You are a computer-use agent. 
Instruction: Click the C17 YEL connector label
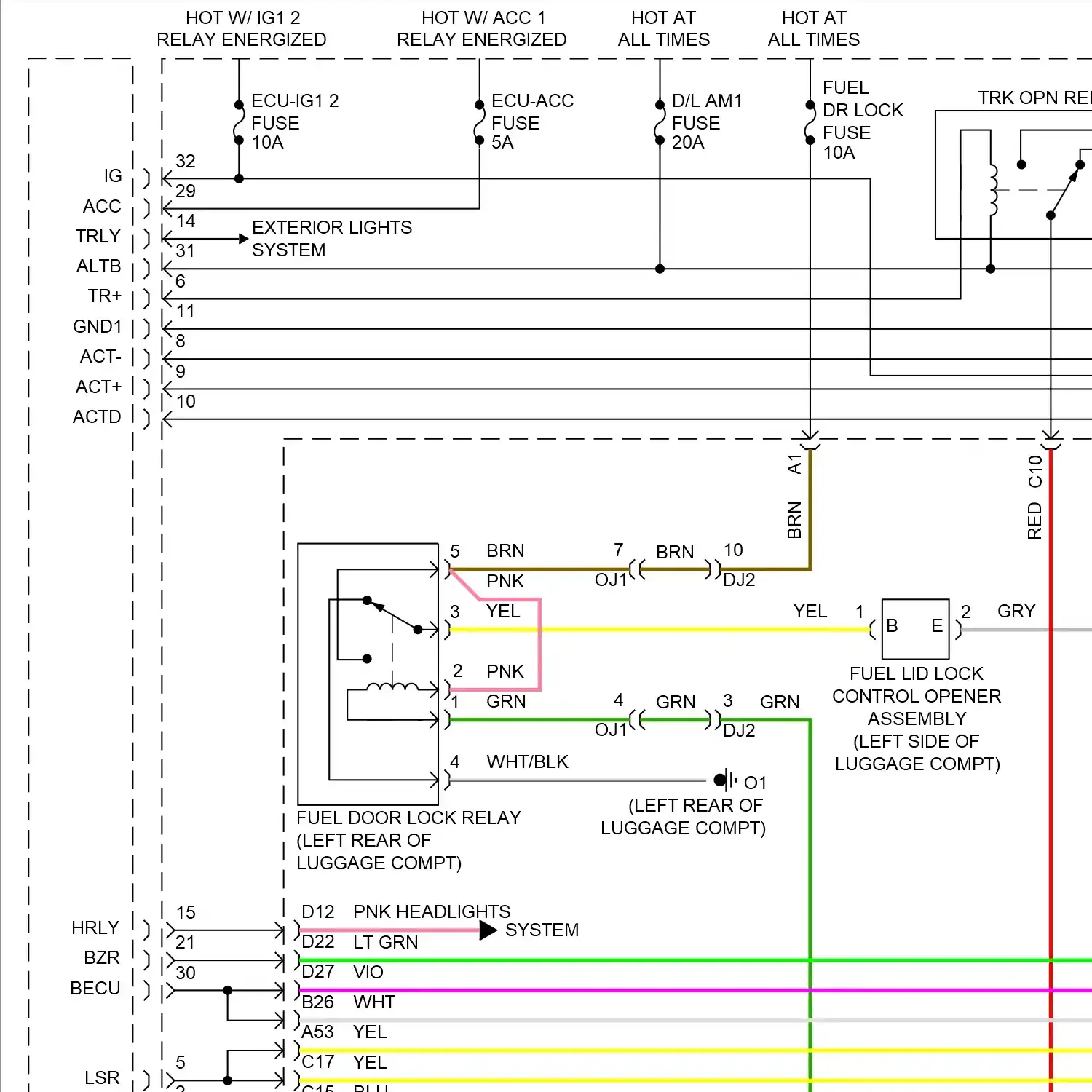tap(344, 1063)
